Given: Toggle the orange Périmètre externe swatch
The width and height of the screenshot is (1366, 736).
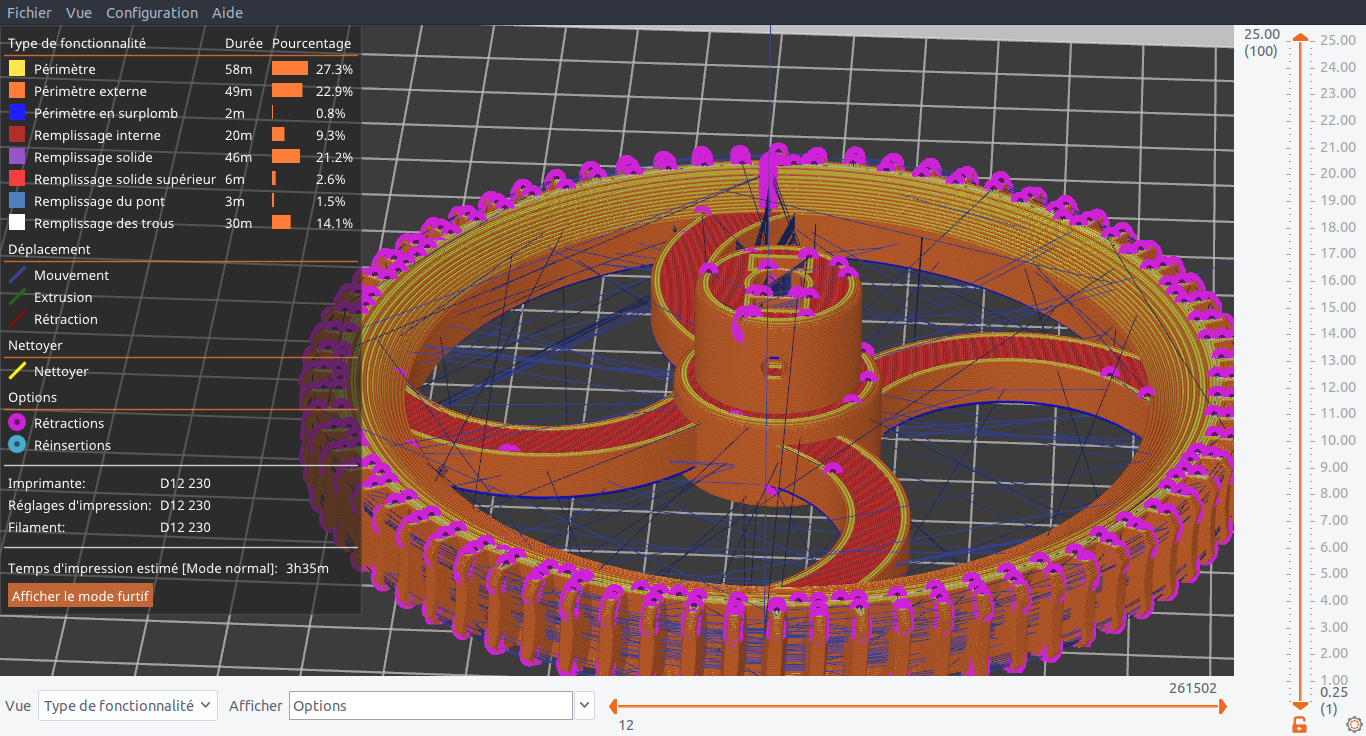Looking at the screenshot, I should pos(17,91).
